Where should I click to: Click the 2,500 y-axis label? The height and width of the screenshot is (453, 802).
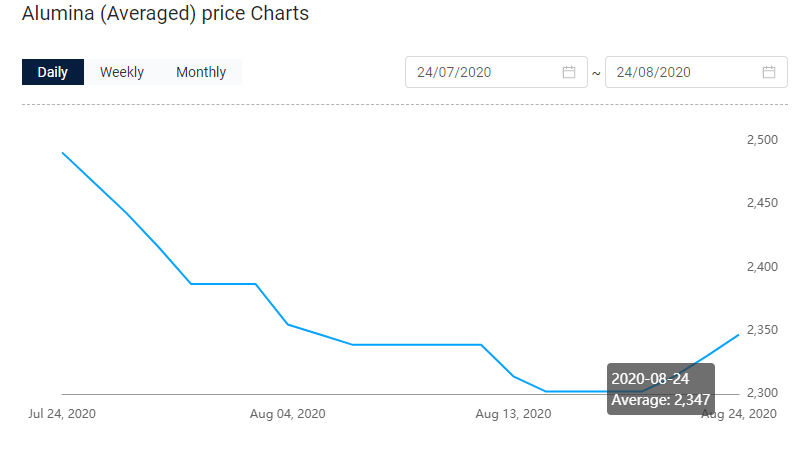762,140
